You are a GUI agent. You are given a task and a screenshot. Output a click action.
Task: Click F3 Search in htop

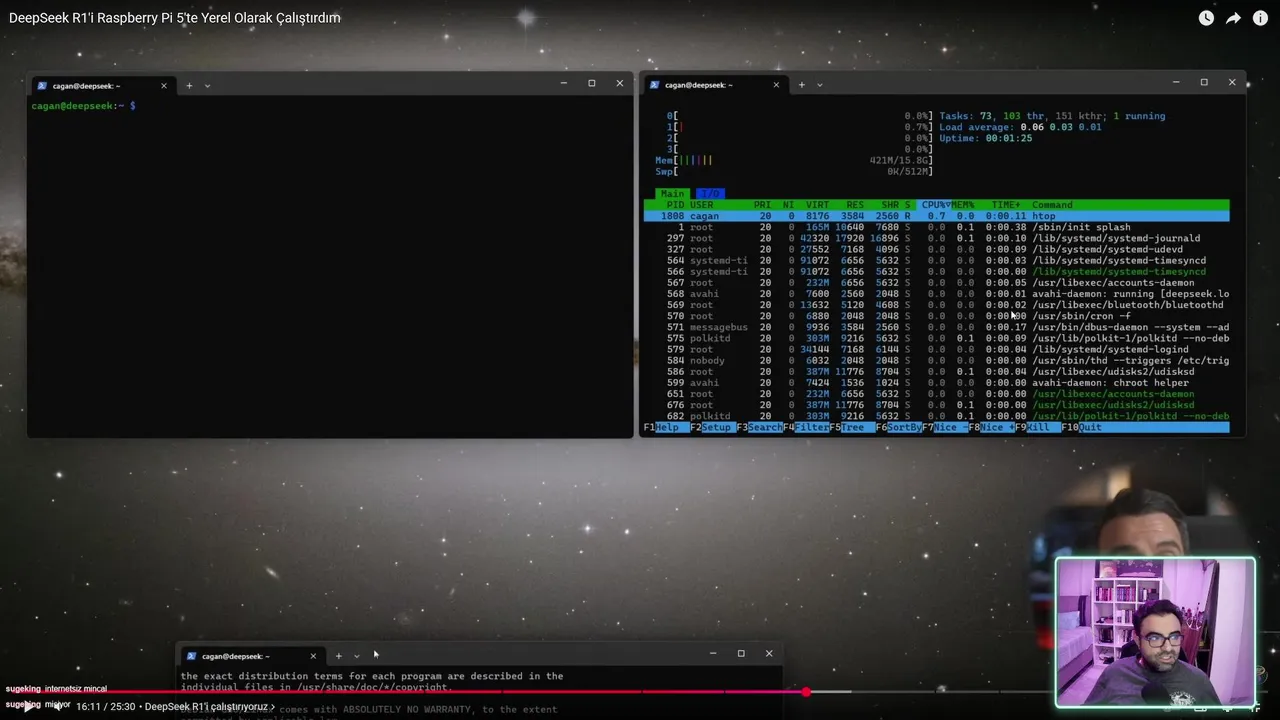pos(759,427)
